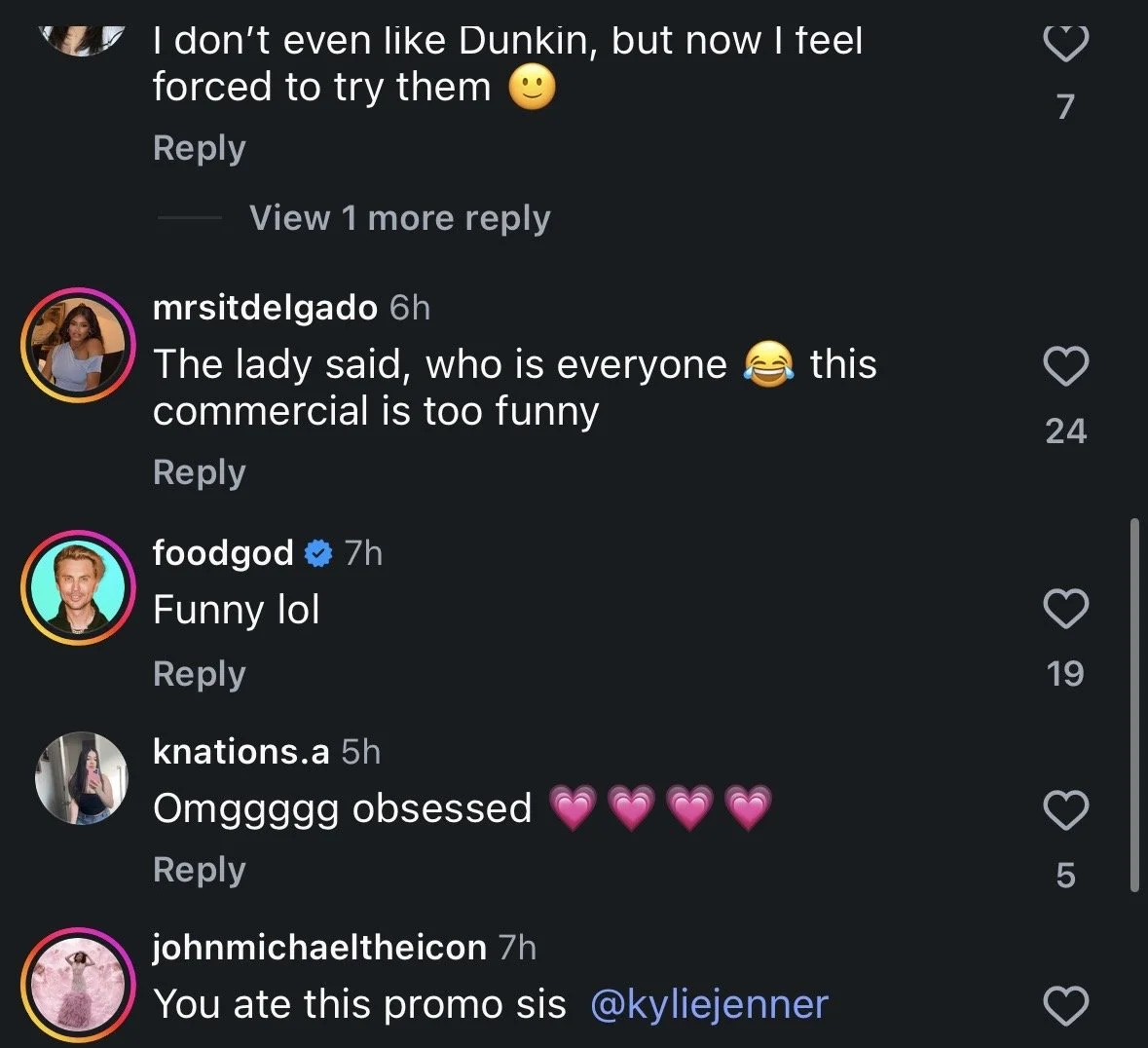This screenshot has height=1048, width=1148.
Task: Open johnmichaeltheicon's profile picture
Action: (78, 985)
